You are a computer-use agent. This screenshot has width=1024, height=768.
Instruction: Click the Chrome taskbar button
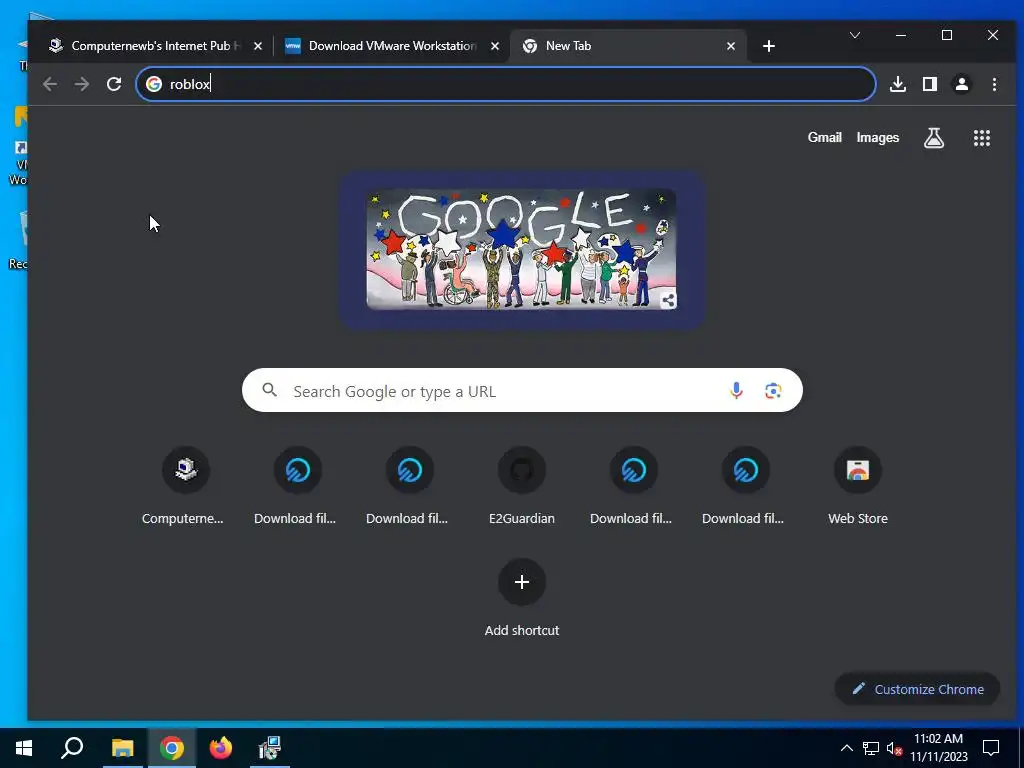172,748
